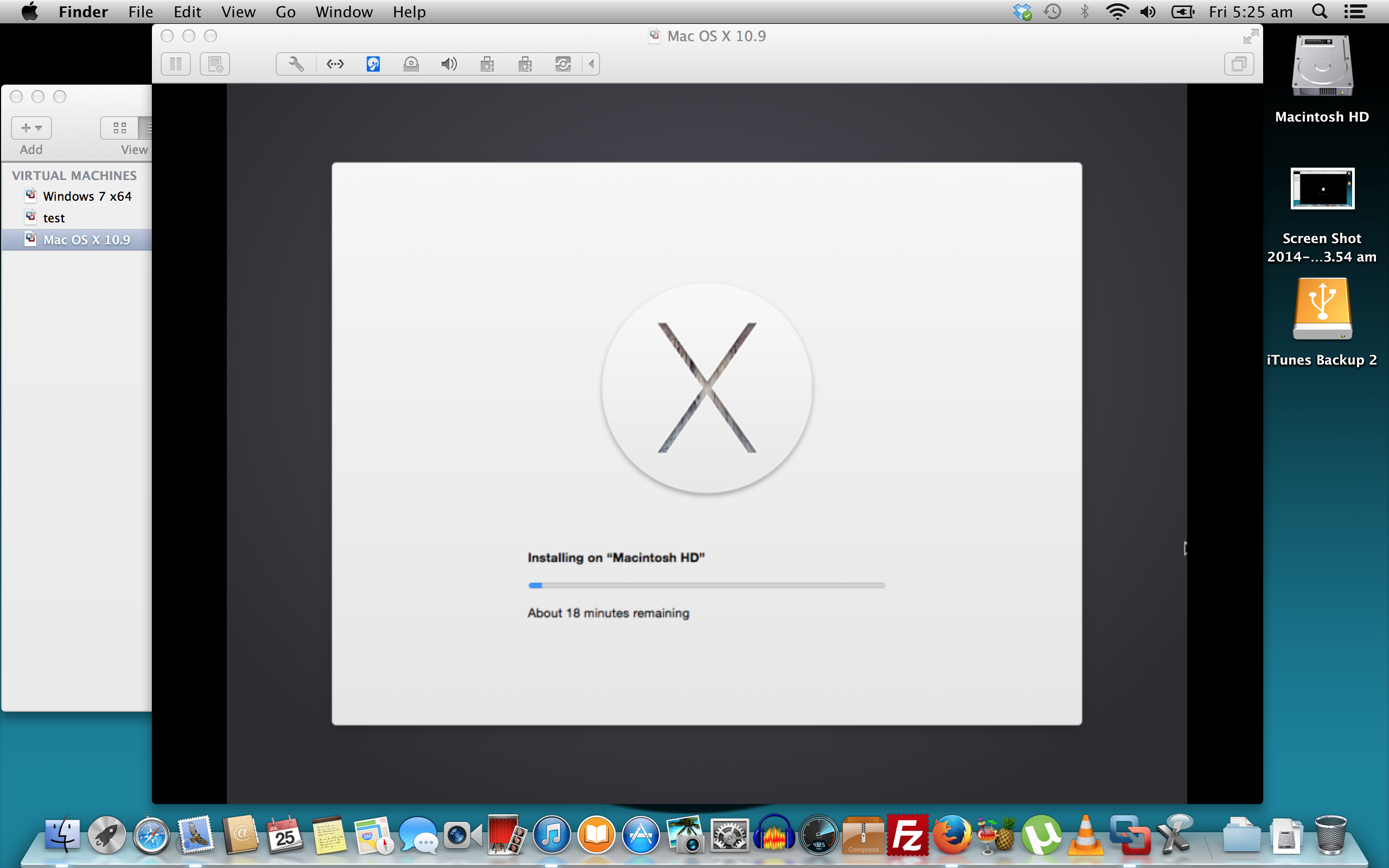This screenshot has width=1389, height=868.
Task: Click the volume icon in menu bar
Action: pos(1148,11)
